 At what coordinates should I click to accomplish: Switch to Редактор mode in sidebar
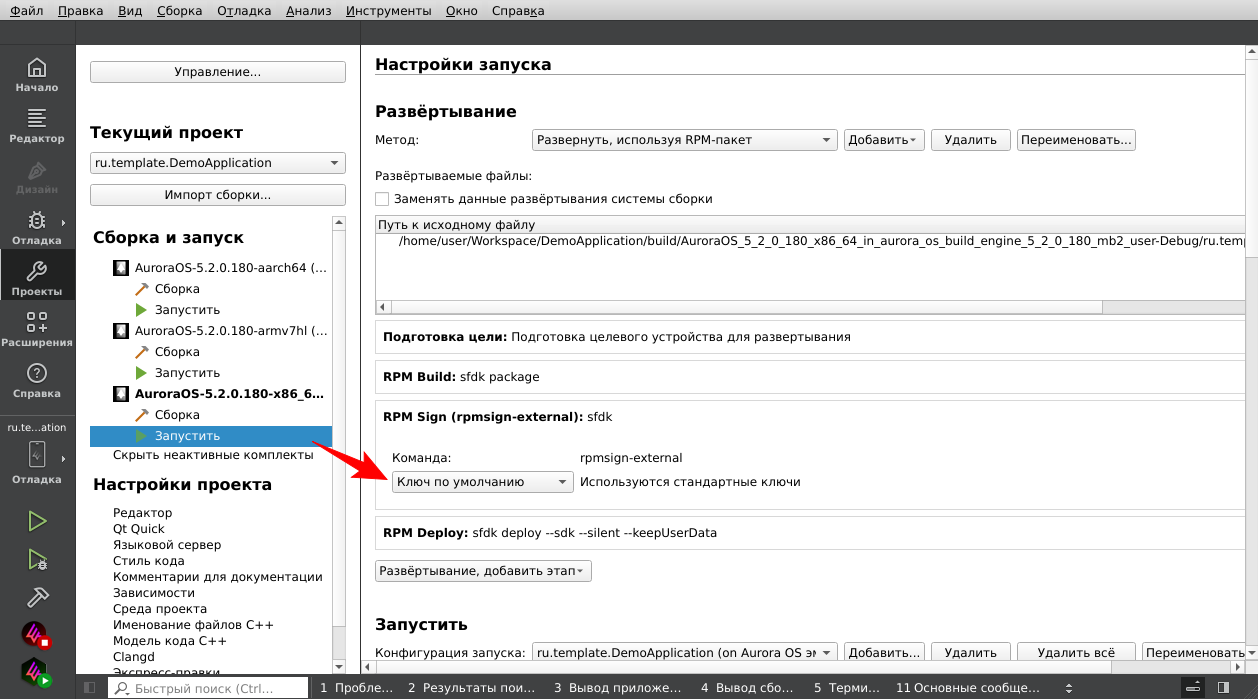tap(37, 126)
